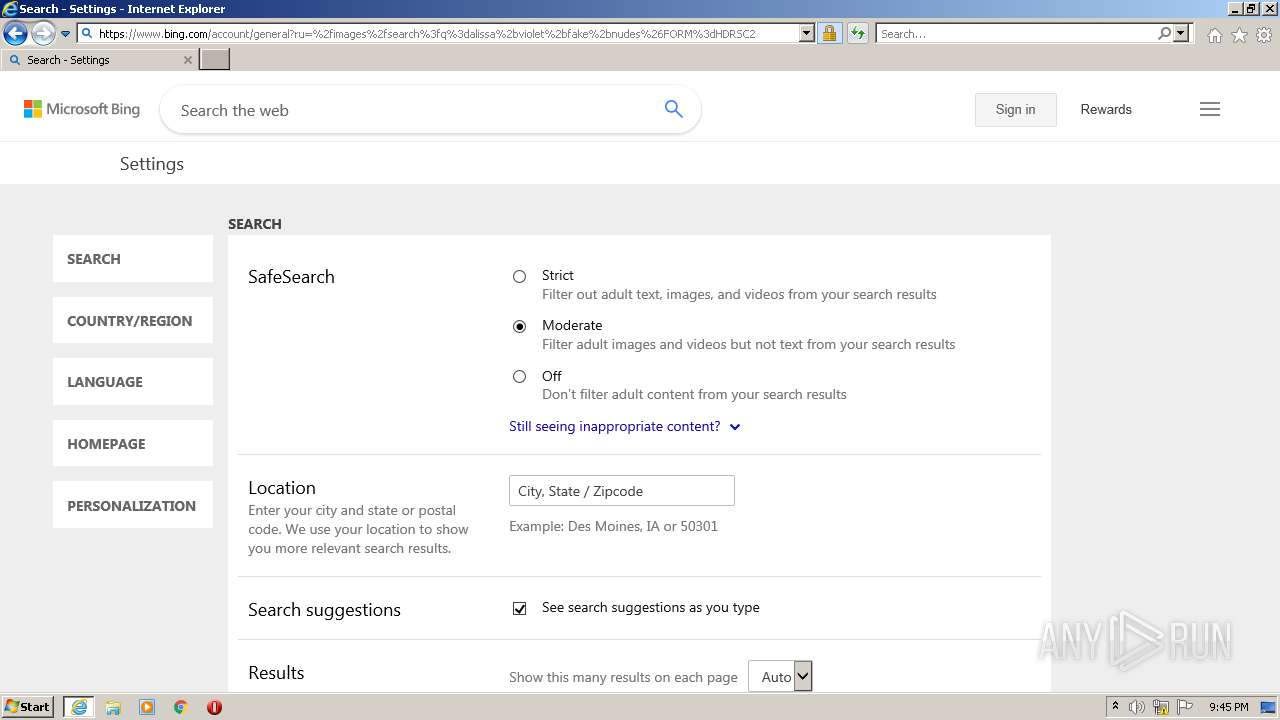Screen dimensions: 1280x720
Task: Click the Off option description text
Action: coord(694,394)
